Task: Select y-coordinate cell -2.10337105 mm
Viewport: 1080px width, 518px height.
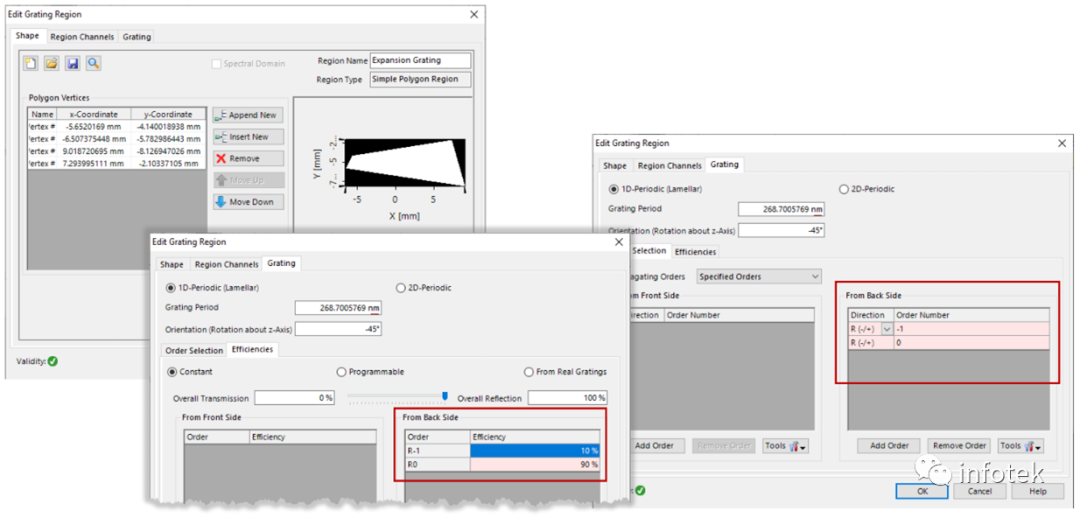Action: pyautogui.click(x=168, y=163)
